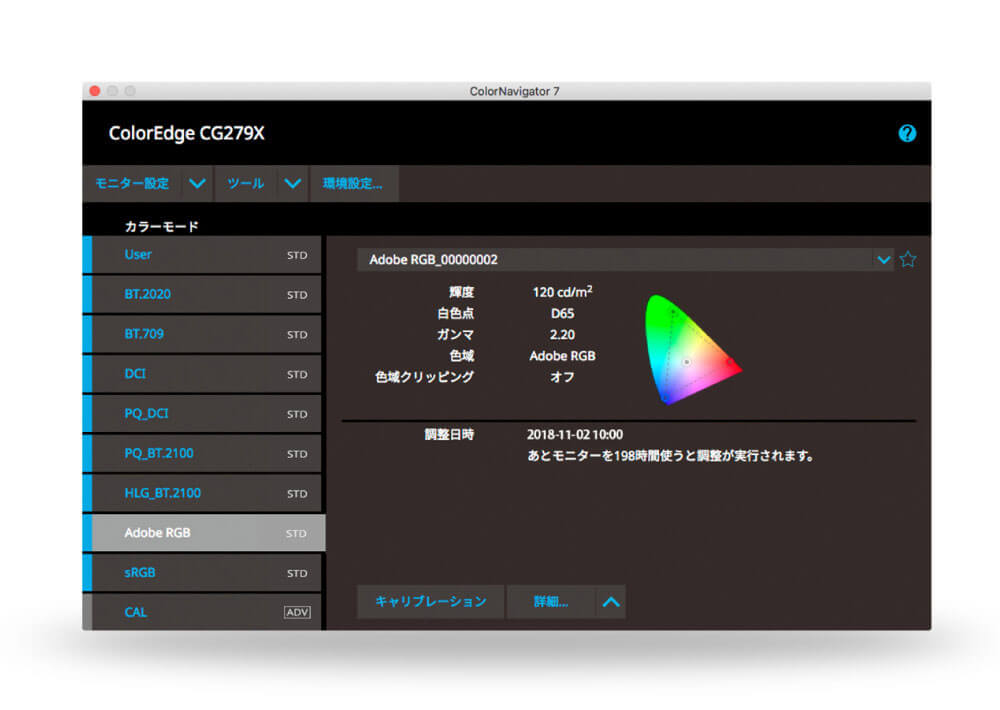This screenshot has width=1000, height=710.
Task: Select the HLG_BT.2100 color mode
Action: pos(202,493)
